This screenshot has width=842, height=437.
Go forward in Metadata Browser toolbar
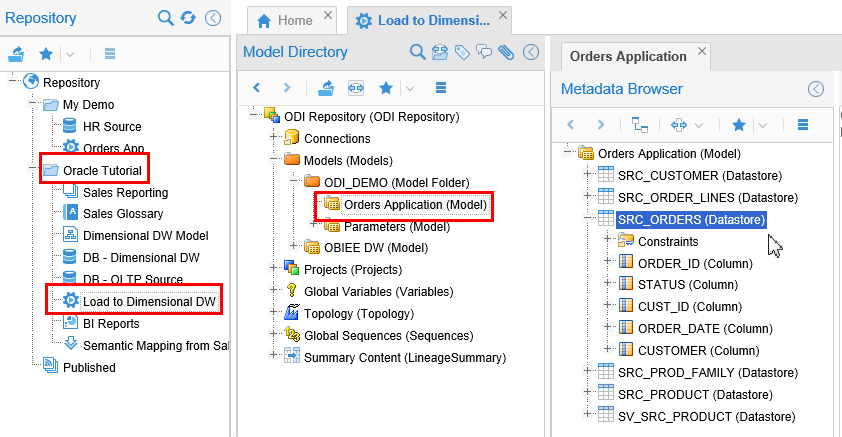(x=601, y=125)
